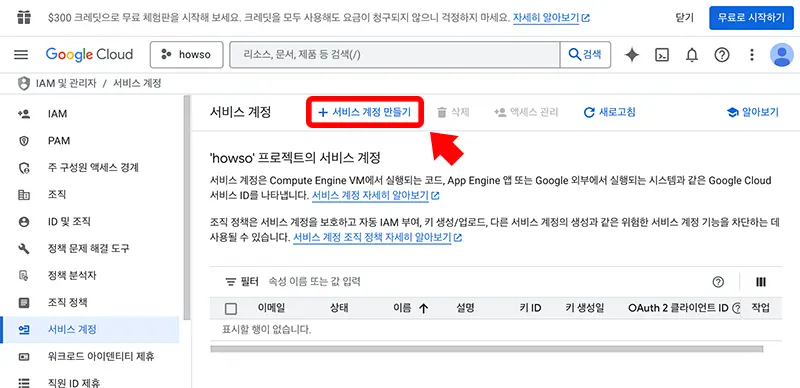The height and width of the screenshot is (388, 800).
Task: Click the 알아보기 learn button
Action: pos(753,112)
